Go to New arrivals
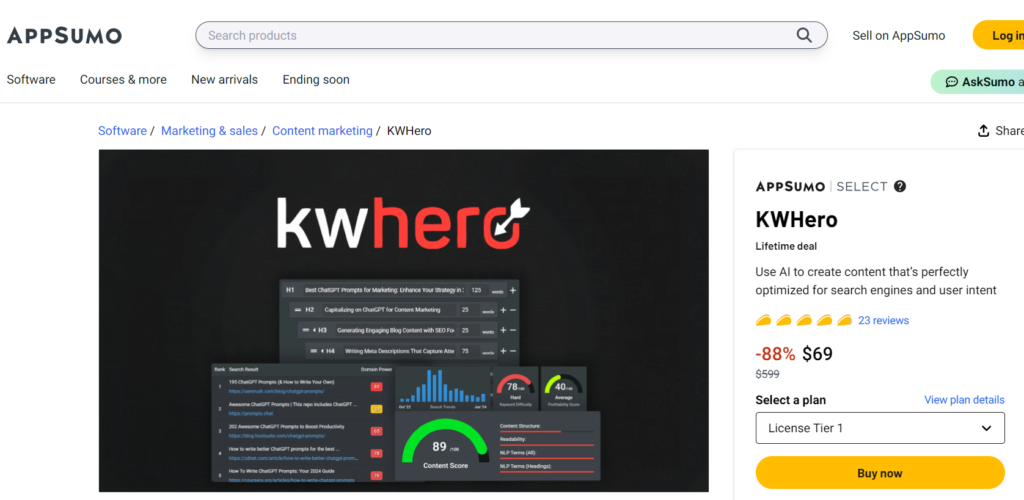This screenshot has height=500, width=1024. coord(224,80)
